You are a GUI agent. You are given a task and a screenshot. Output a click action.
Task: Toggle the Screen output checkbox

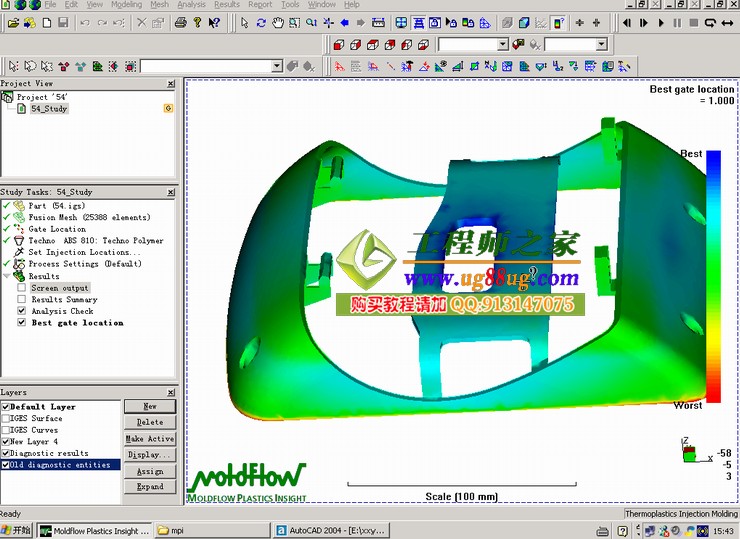click(22, 287)
